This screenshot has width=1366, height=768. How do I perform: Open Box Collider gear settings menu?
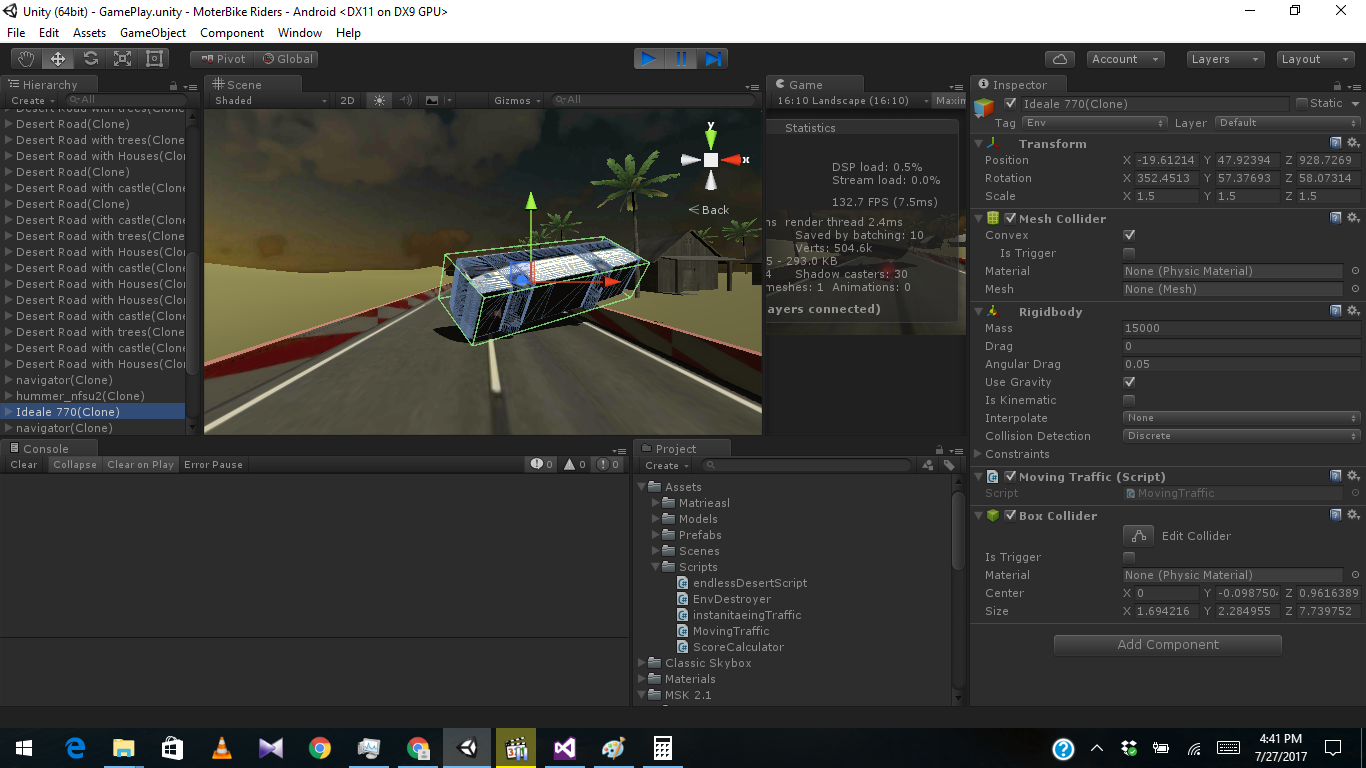pyautogui.click(x=1352, y=515)
